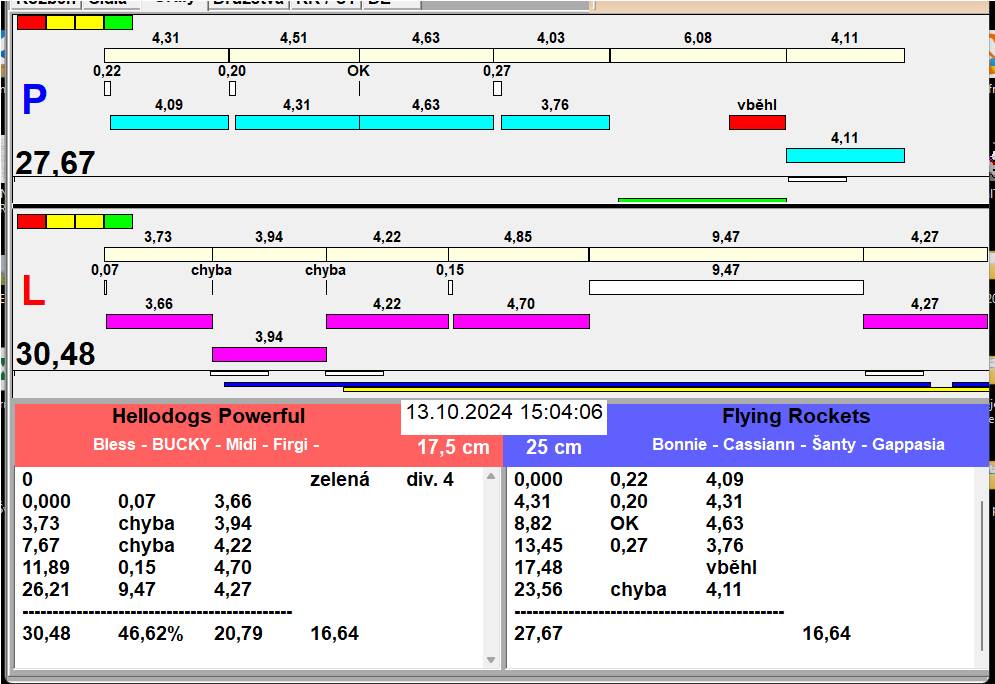This screenshot has height=684, width=995.
Task: Click first yellow start light in lane P
Action: click(x=60, y=23)
